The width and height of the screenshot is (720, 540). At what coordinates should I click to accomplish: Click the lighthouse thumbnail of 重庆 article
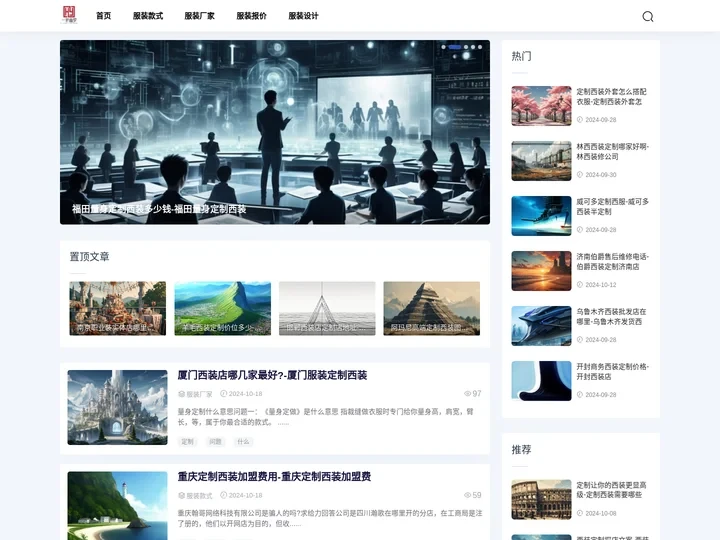coord(118,506)
